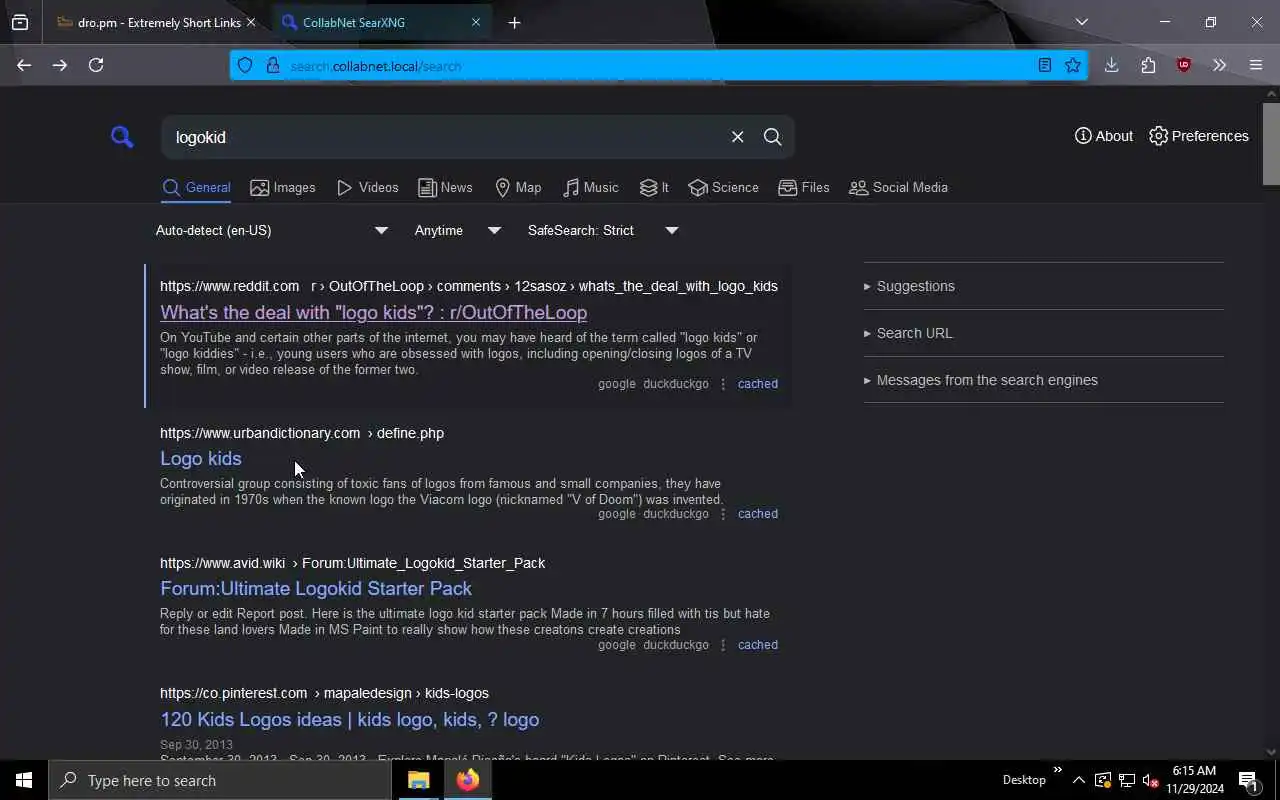Close the dro.pm tab
The height and width of the screenshot is (800, 1280).
(x=251, y=22)
